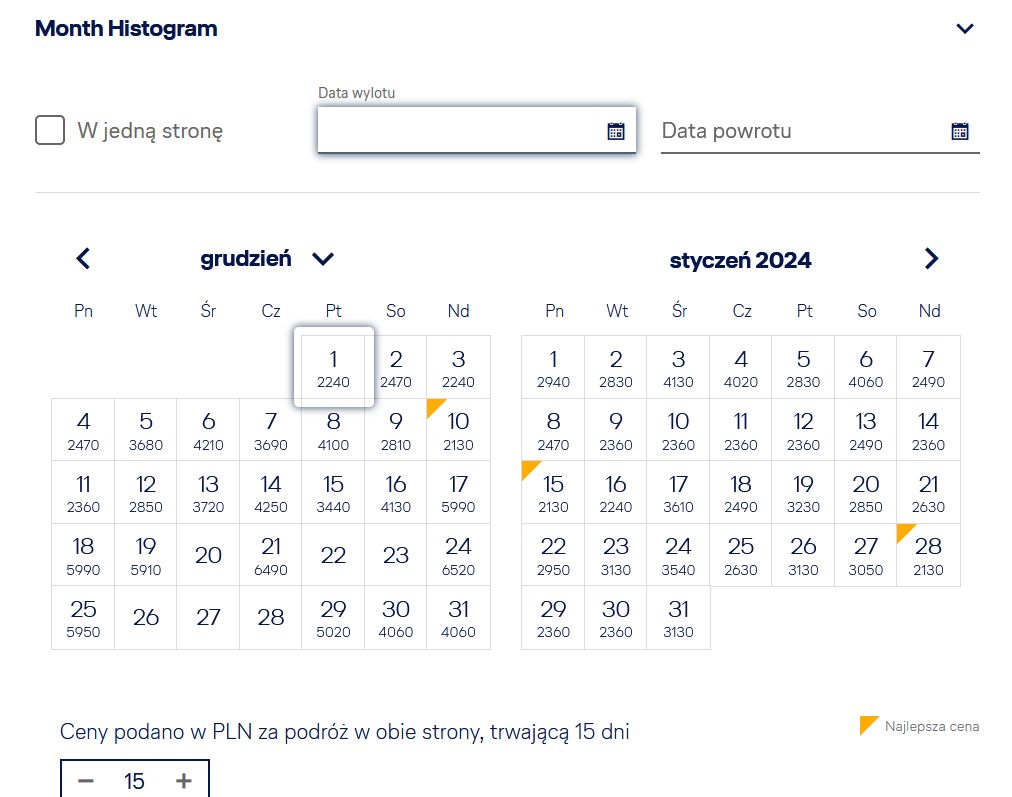Choose December 24 priced 6520
Image resolution: width=1012 pixels, height=797 pixels.
[458, 555]
